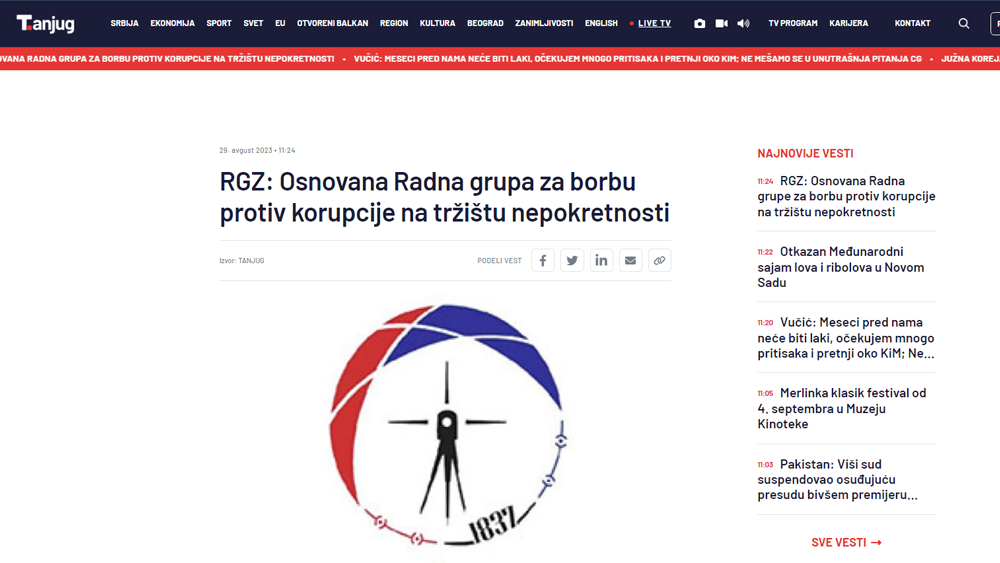Viewport: 1000px width, 563px height.
Task: Open the EU menu section
Action: coord(280,23)
